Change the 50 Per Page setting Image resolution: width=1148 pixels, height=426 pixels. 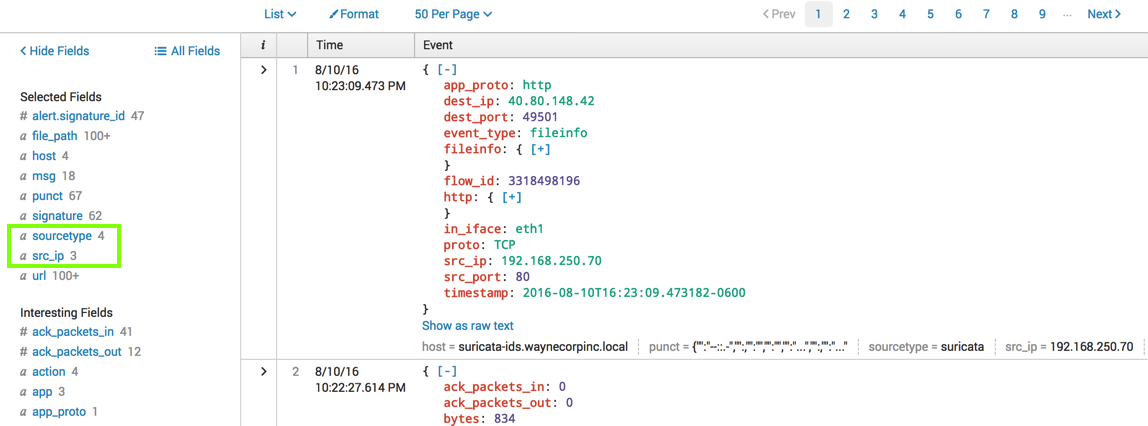453,14
